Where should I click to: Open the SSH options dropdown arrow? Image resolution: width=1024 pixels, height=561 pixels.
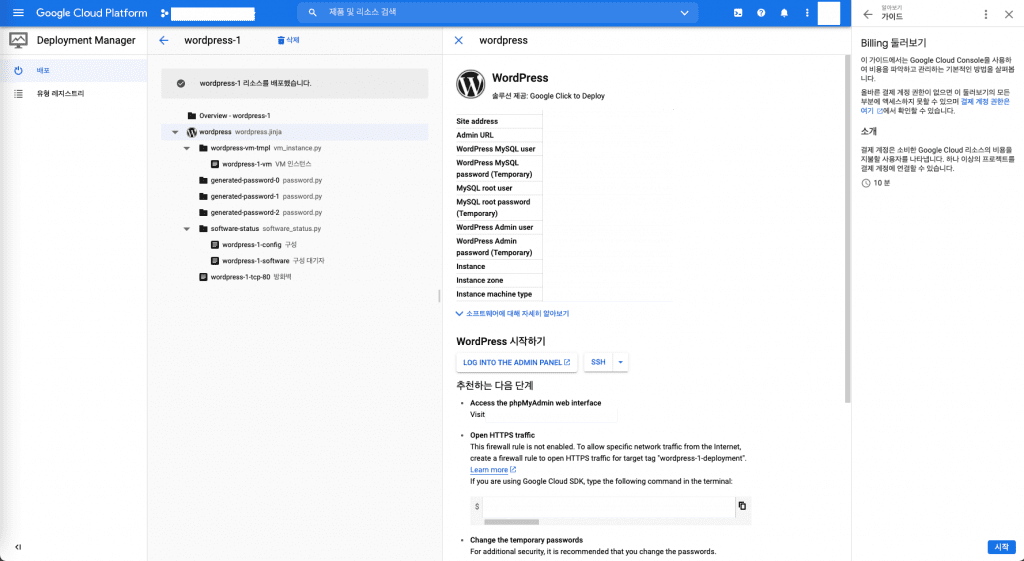[620, 362]
